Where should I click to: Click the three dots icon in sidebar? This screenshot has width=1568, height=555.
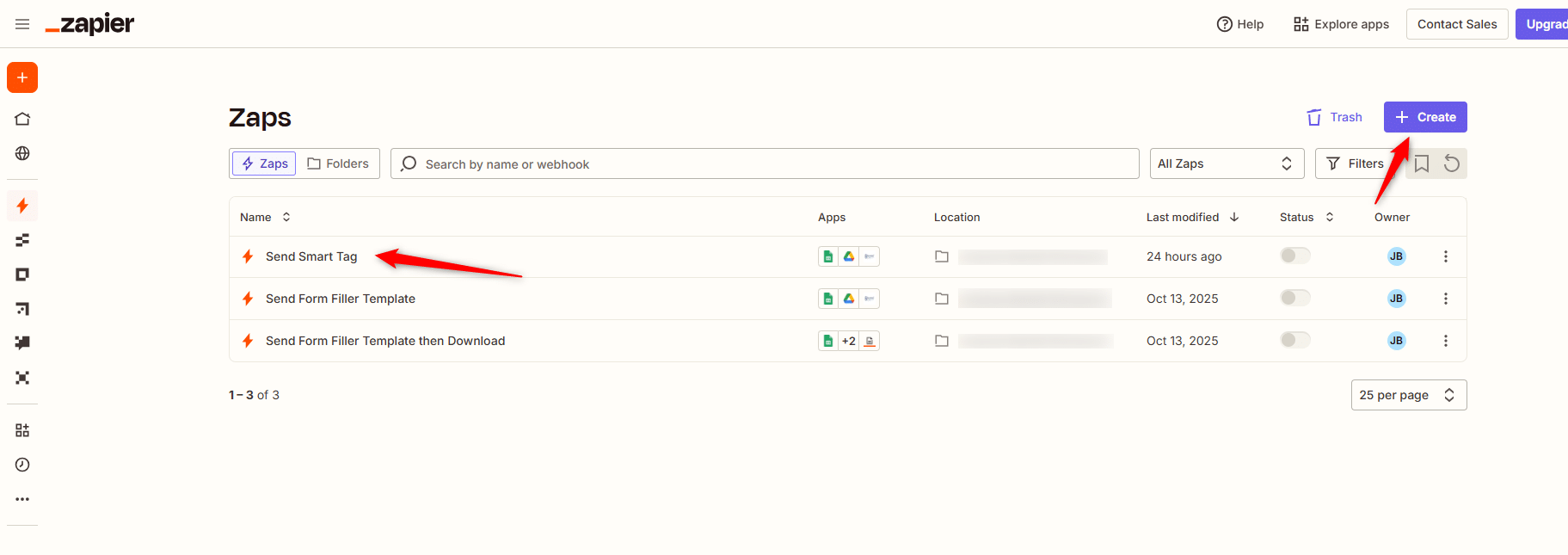(22, 499)
